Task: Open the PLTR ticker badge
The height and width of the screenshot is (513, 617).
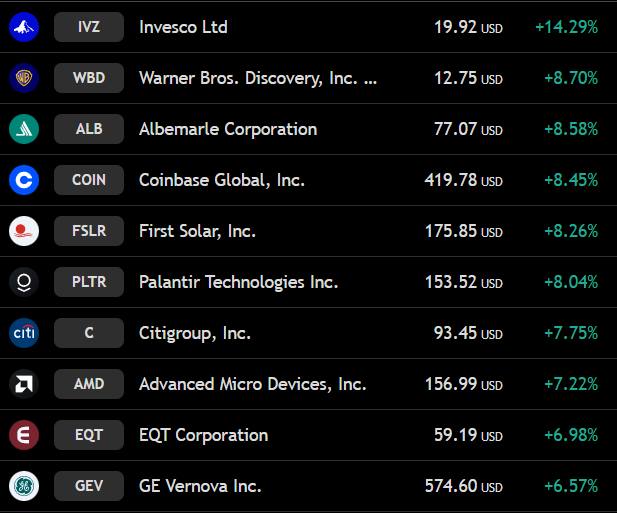Action: pos(89,282)
